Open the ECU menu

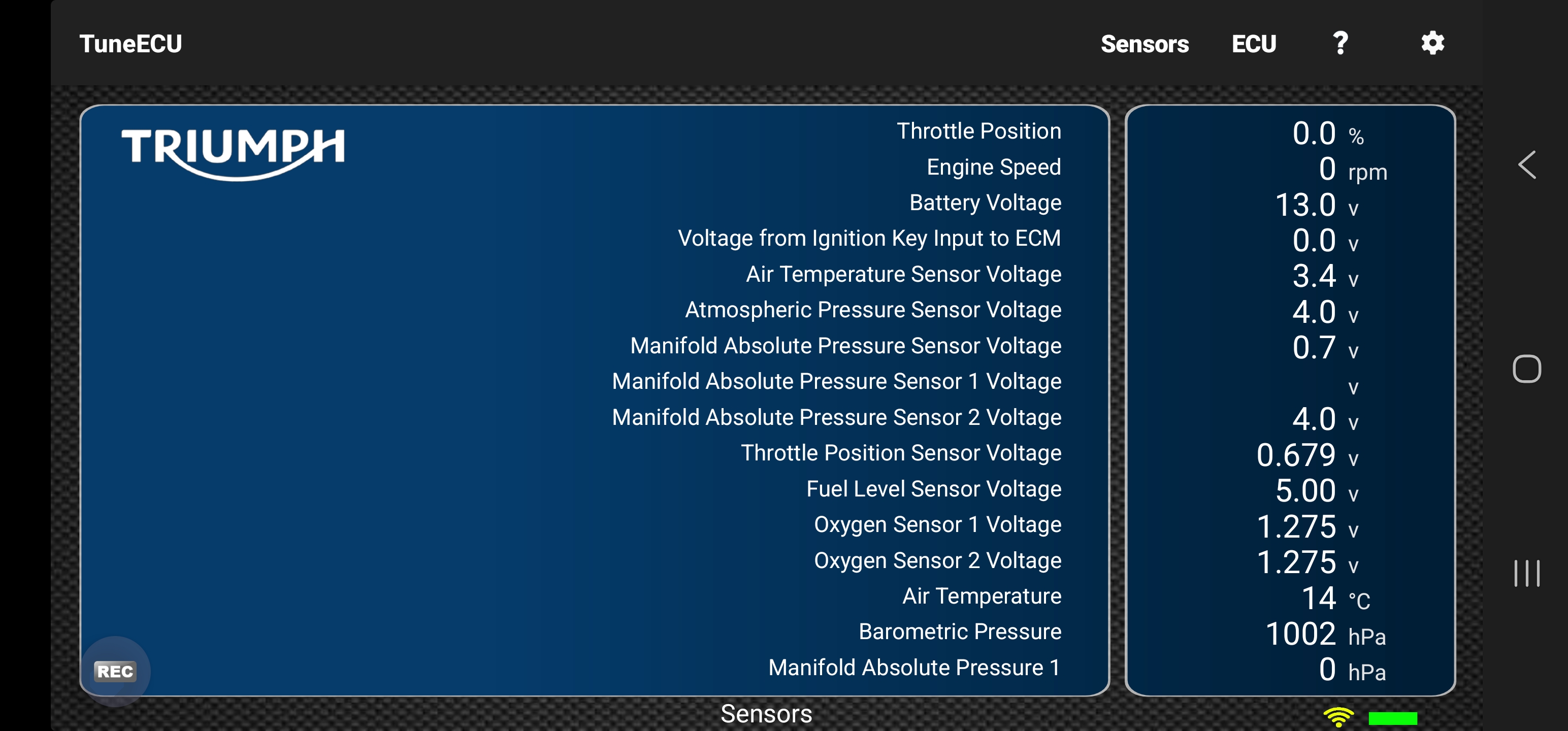pos(1254,44)
